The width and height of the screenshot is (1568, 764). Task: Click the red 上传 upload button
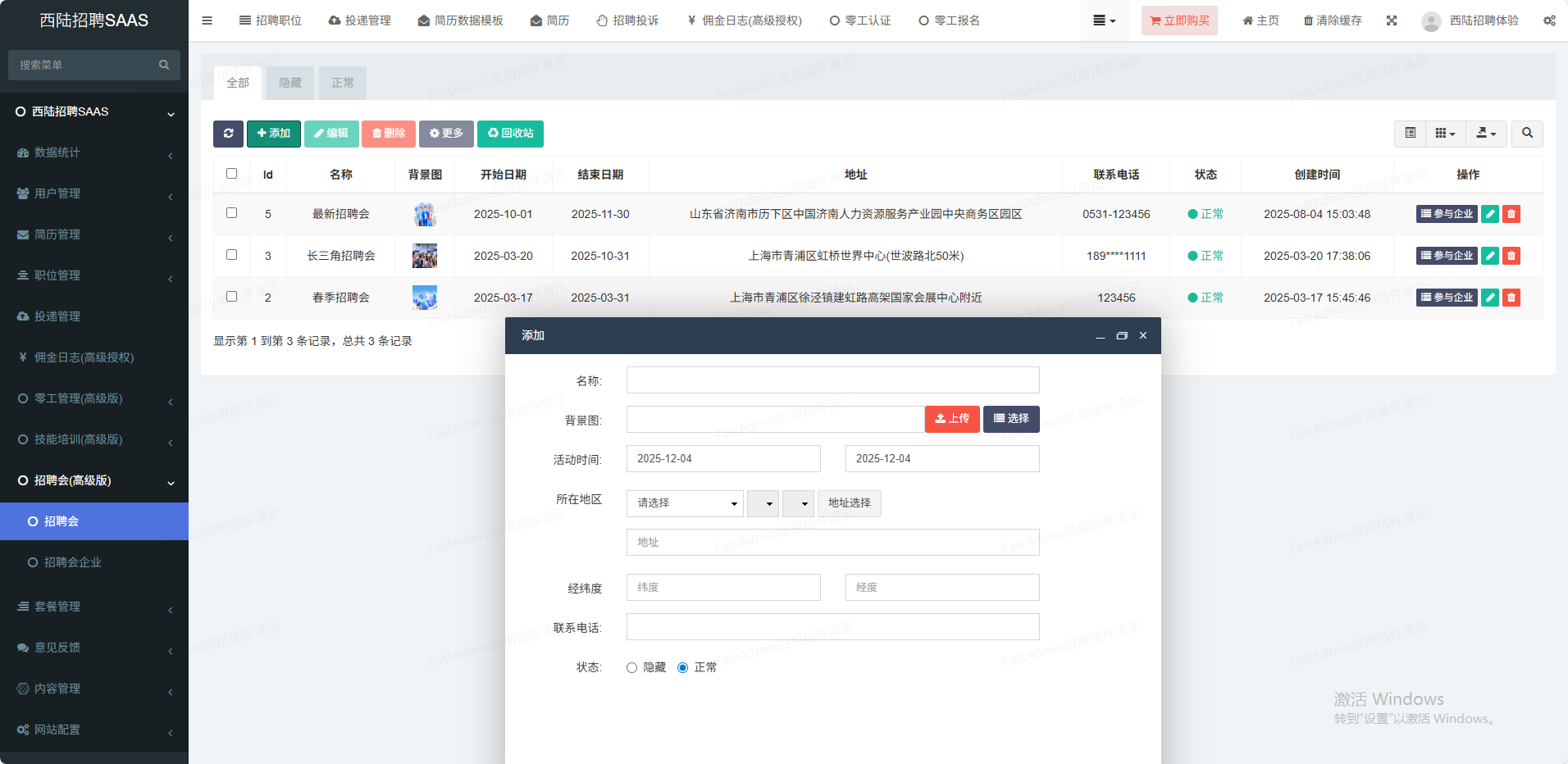coord(952,419)
